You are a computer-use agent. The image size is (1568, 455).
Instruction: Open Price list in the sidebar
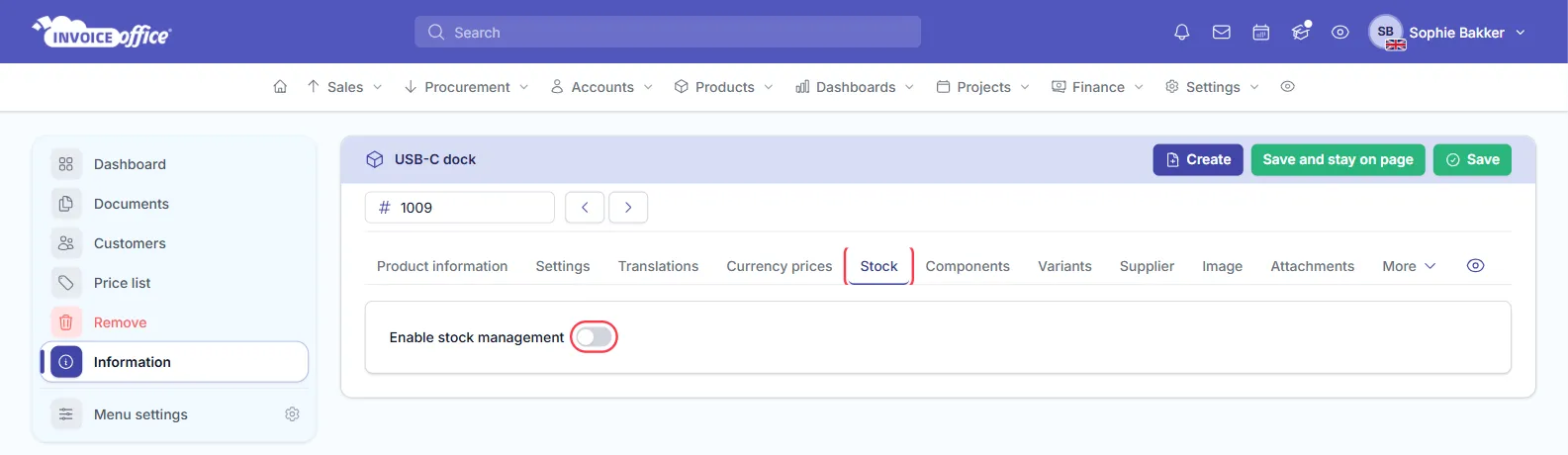coord(174,283)
